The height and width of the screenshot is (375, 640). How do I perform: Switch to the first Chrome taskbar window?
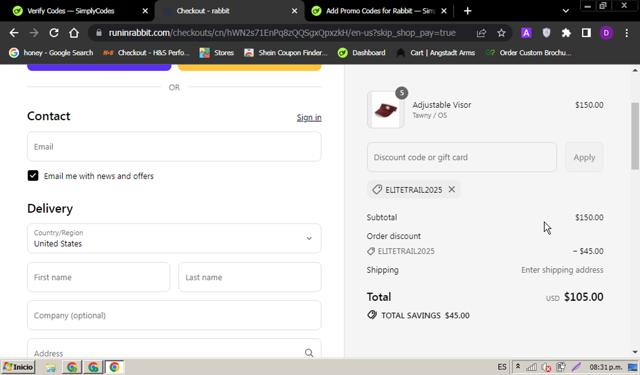pyautogui.click(x=72, y=367)
